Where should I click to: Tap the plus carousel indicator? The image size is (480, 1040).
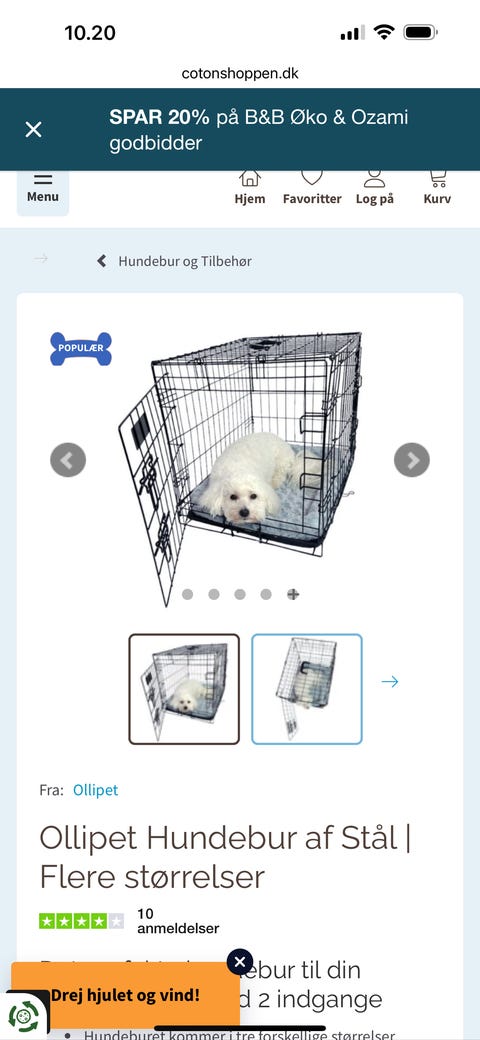click(293, 594)
